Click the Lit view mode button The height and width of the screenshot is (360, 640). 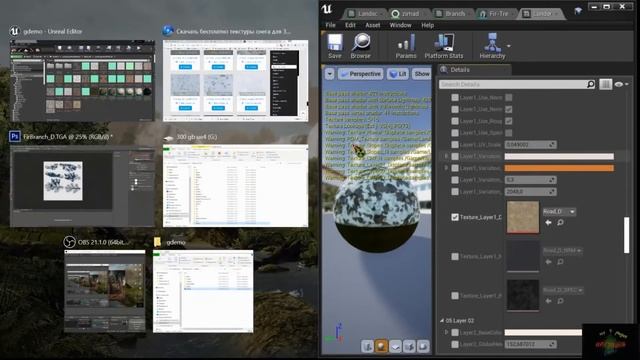[x=398, y=74]
